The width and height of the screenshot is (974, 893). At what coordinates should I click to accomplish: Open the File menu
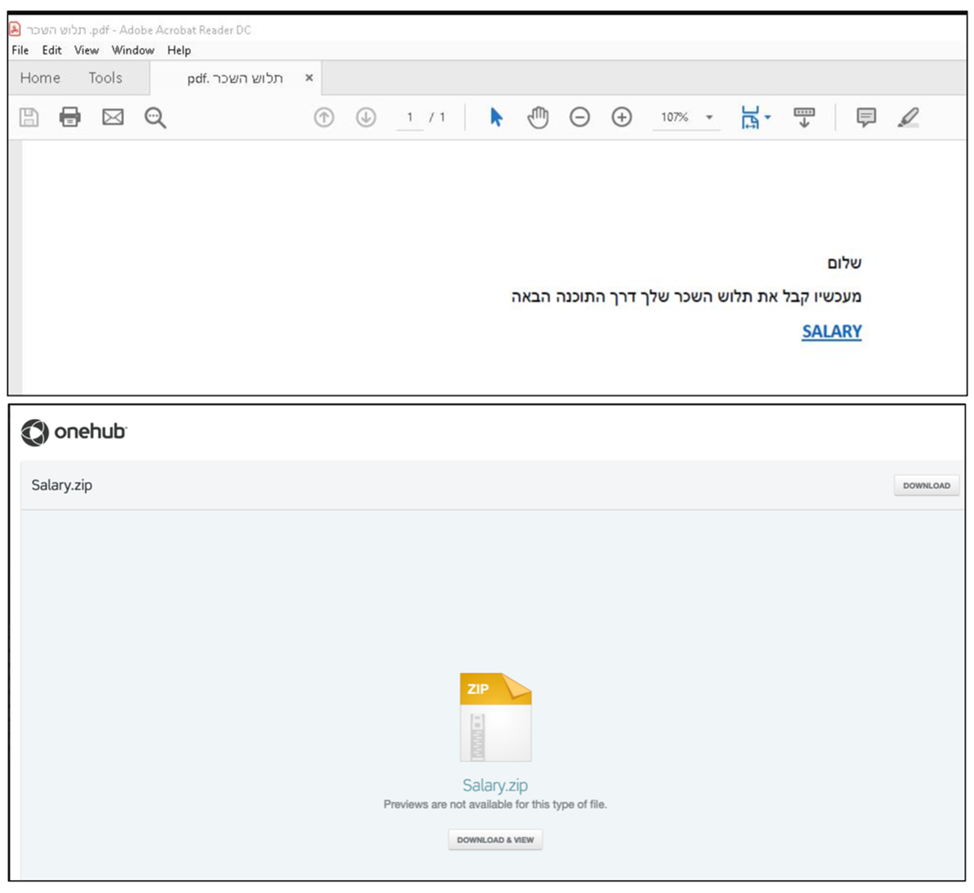pyautogui.click(x=20, y=50)
